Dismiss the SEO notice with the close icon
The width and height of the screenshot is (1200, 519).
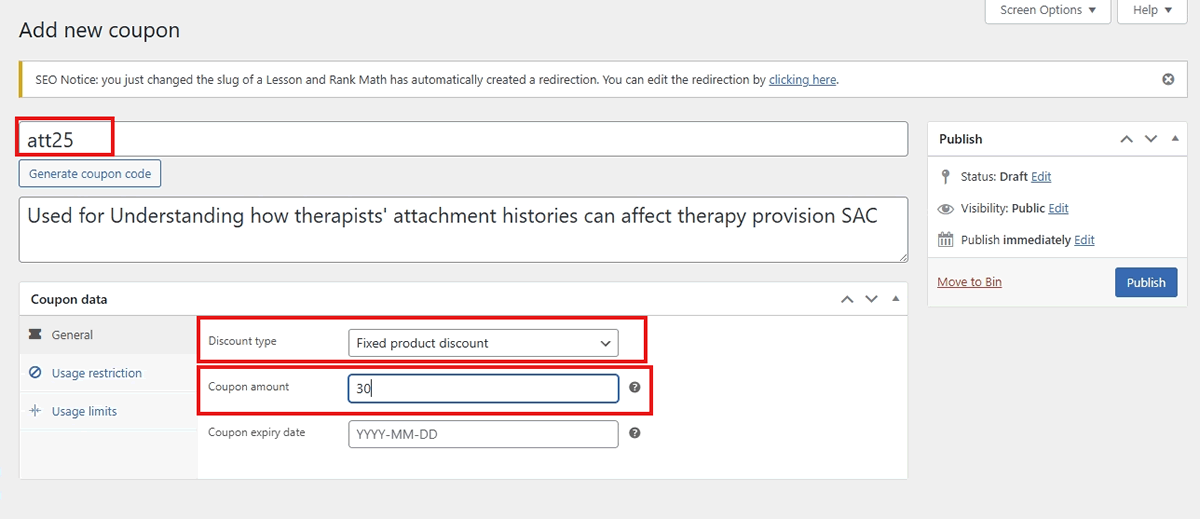(x=1168, y=79)
